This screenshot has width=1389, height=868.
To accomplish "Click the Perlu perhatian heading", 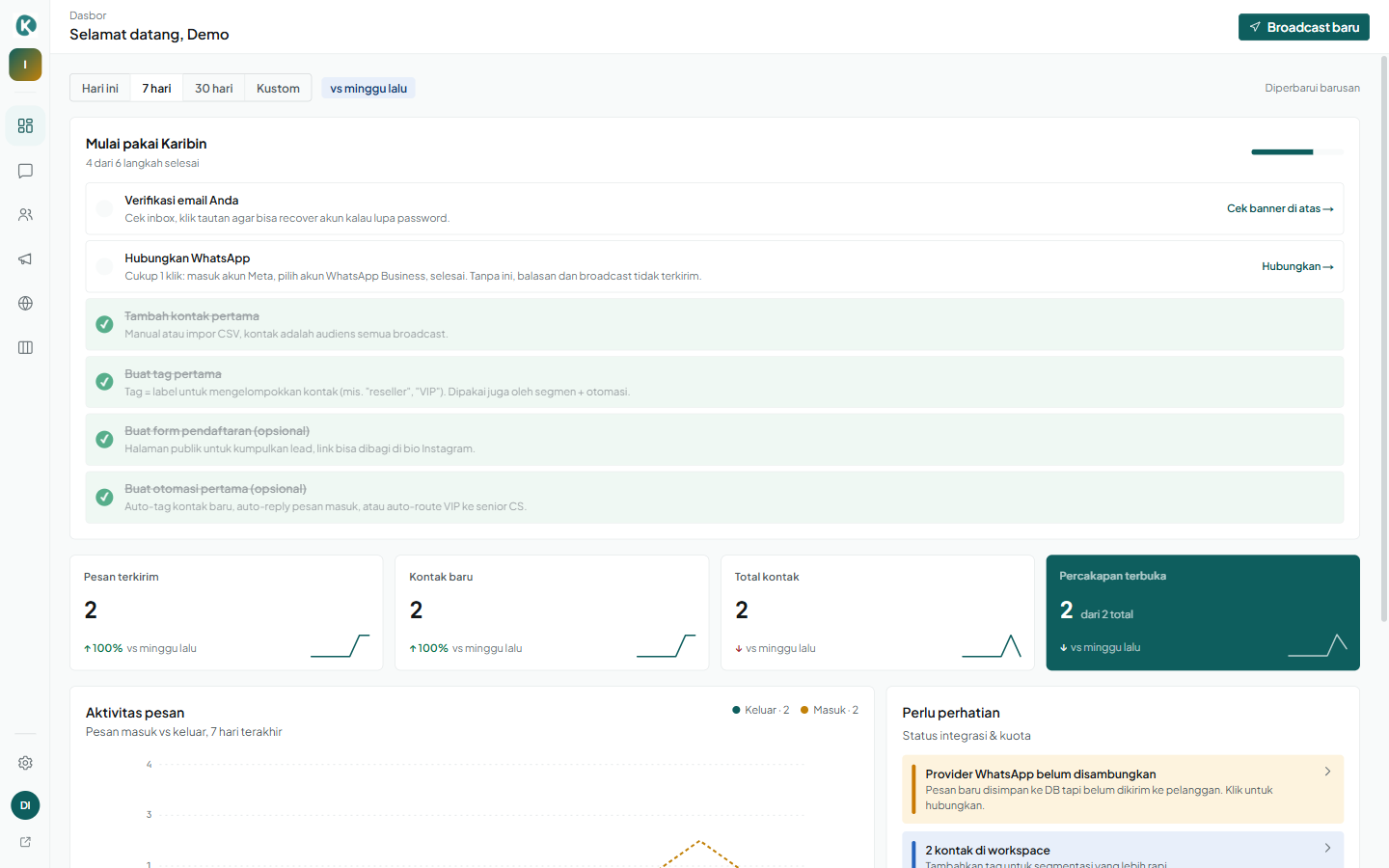I will pos(951,713).
